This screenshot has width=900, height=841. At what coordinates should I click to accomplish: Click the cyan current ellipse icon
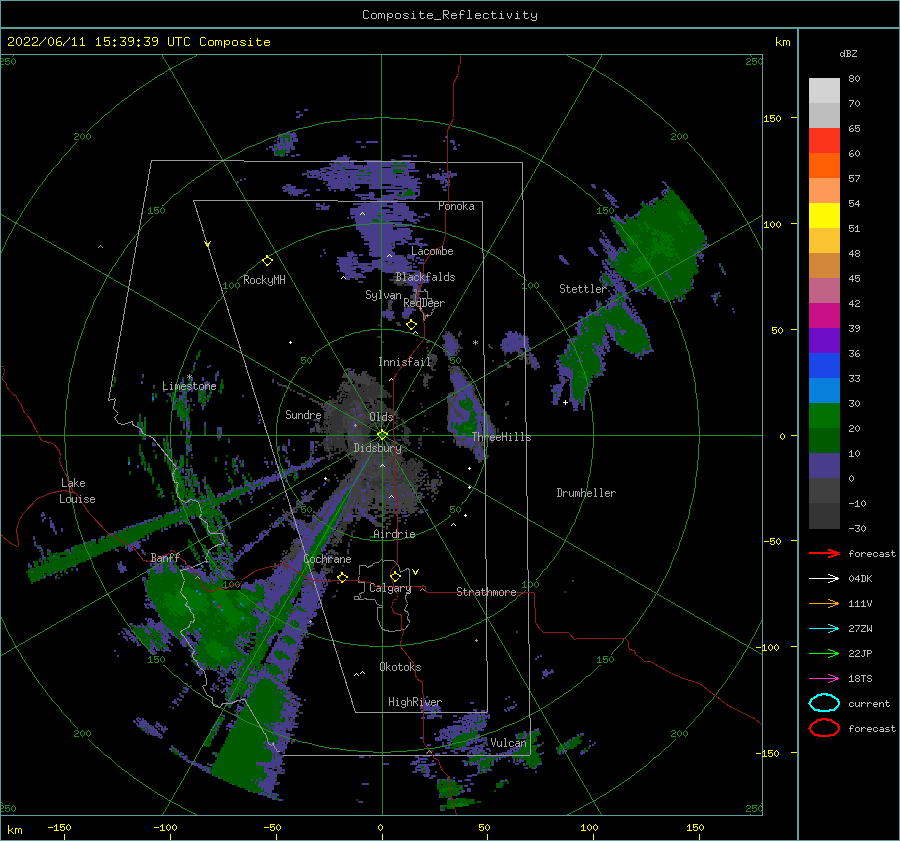(824, 703)
